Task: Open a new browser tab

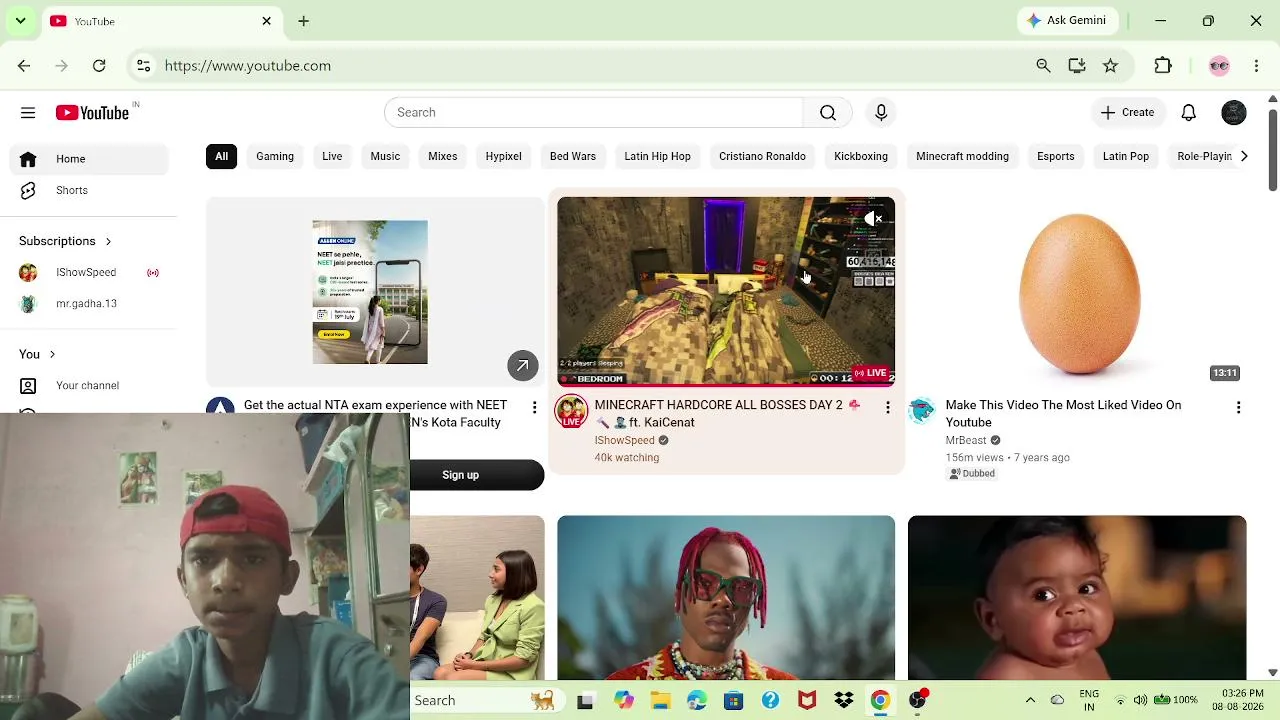Action: [304, 21]
